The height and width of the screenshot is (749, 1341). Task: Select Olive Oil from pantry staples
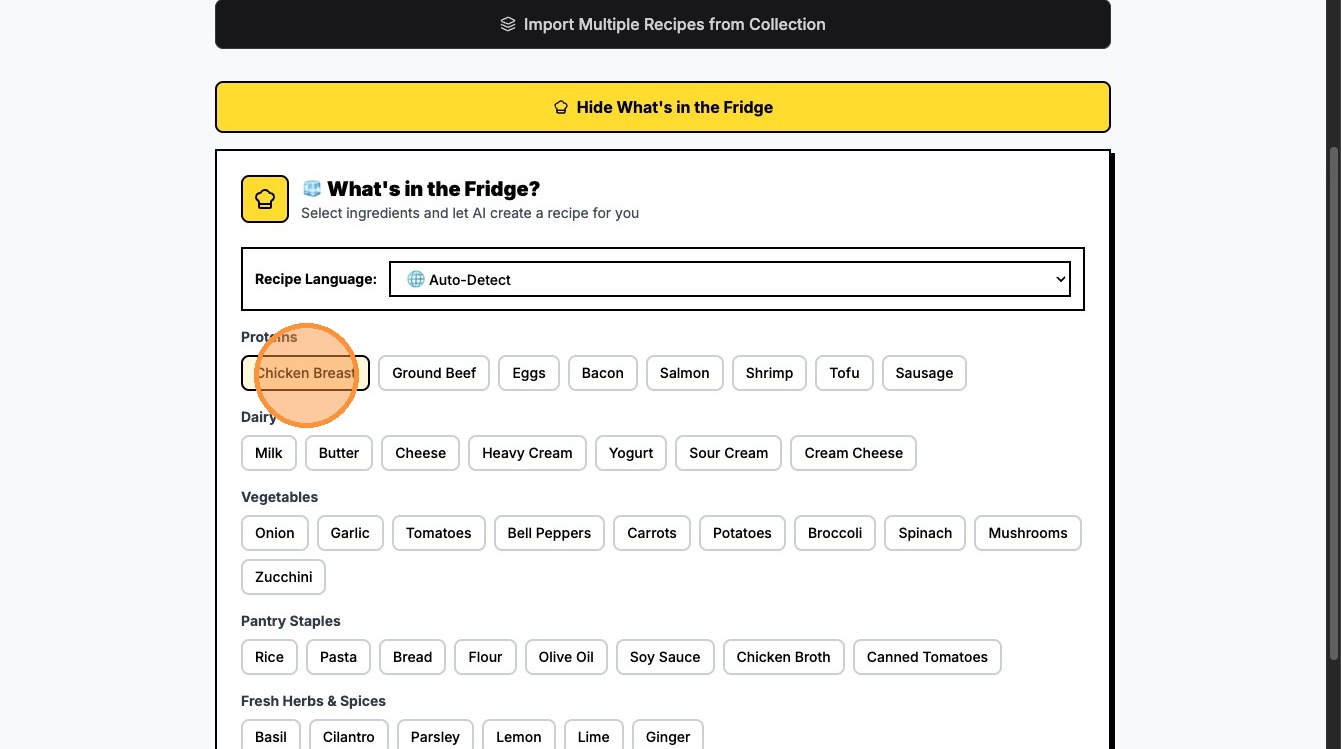pyautogui.click(x=566, y=657)
